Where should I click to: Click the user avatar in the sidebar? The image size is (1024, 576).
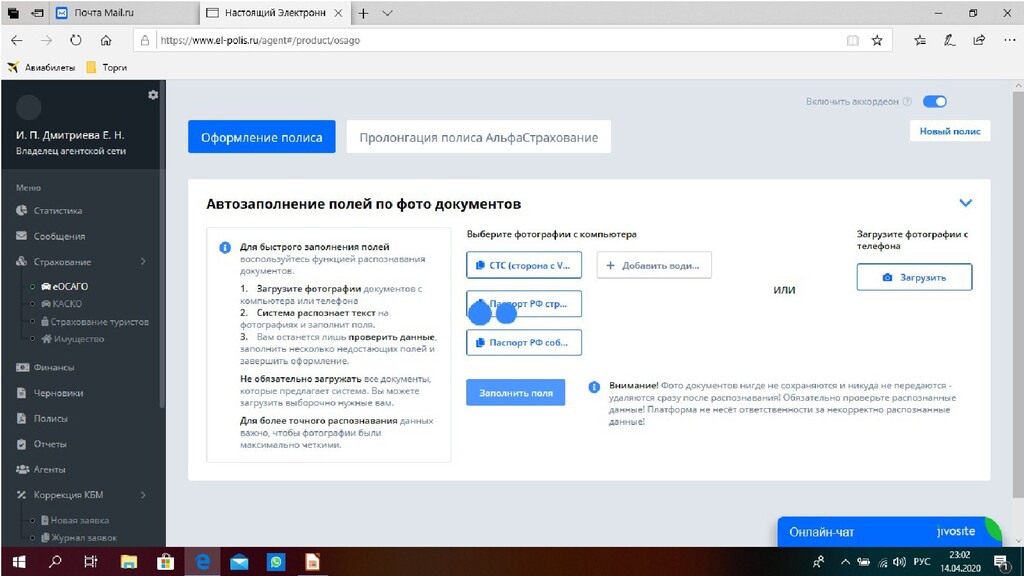[x=28, y=107]
